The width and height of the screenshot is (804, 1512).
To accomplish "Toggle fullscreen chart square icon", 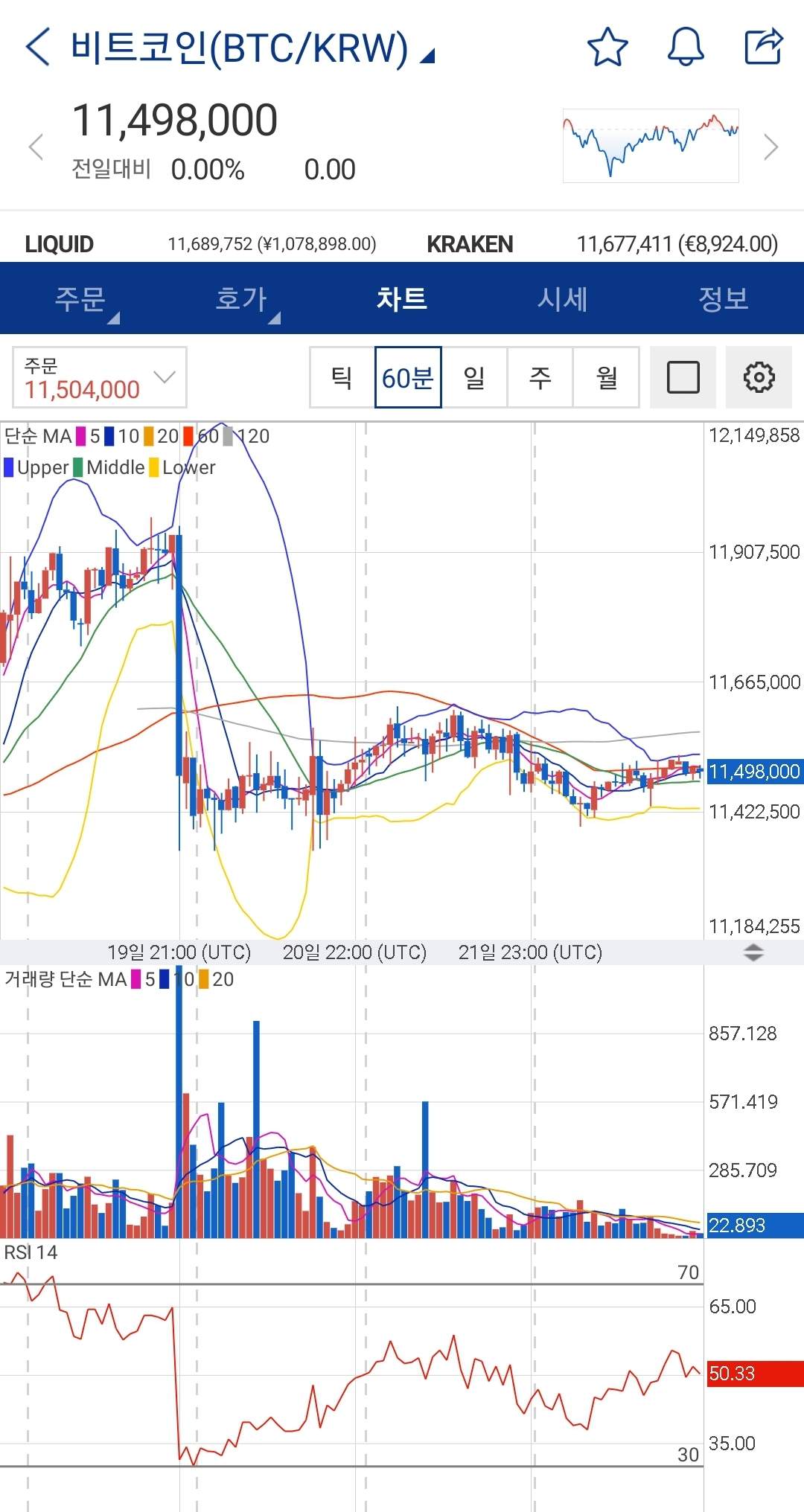I will coord(683,377).
